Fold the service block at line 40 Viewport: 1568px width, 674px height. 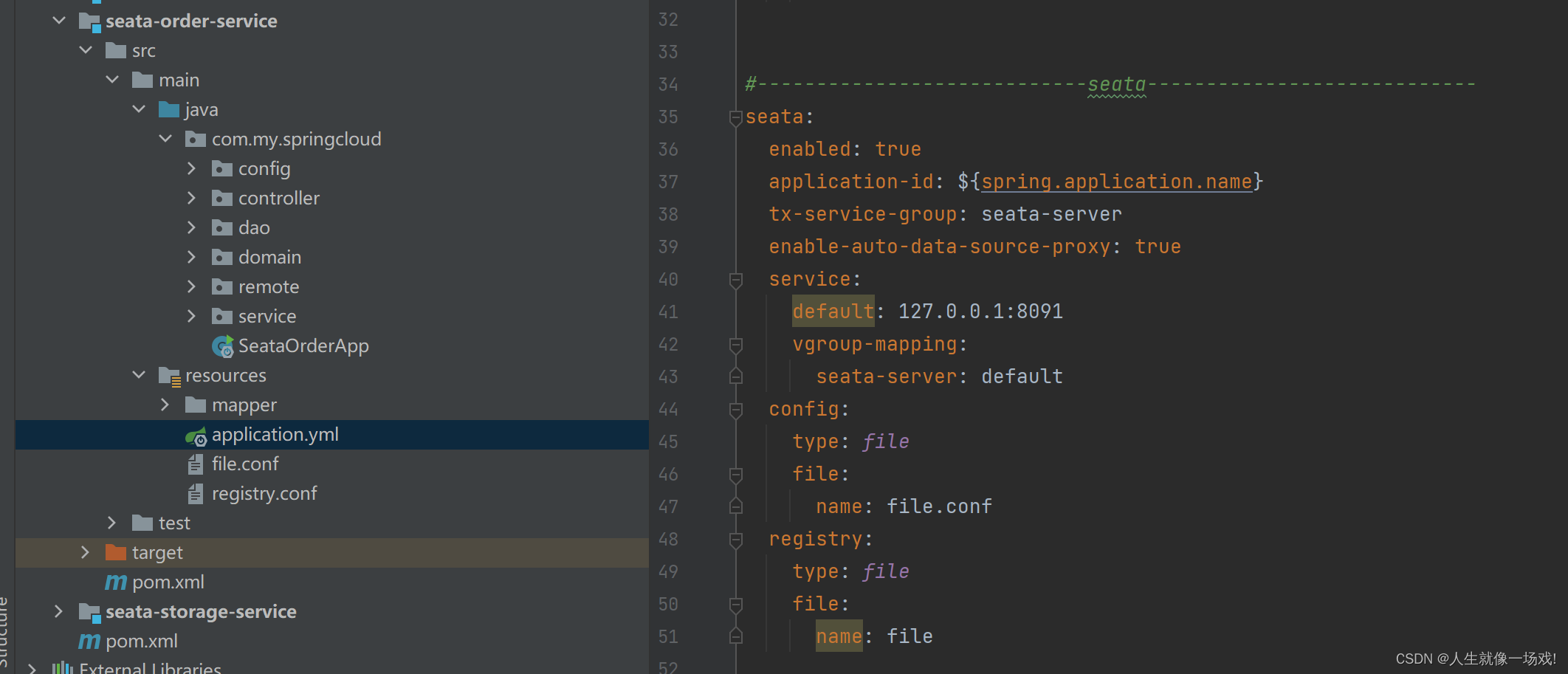[x=735, y=280]
